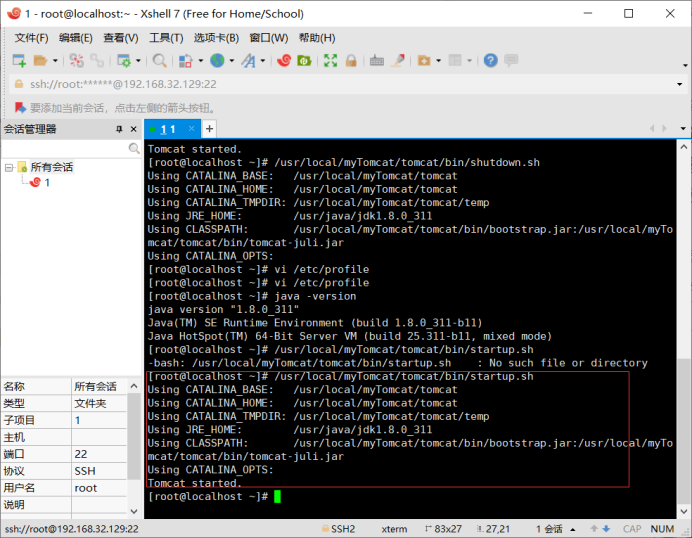The image size is (692, 538).
Task: Open the 工具(T) menu
Action: 166,38
